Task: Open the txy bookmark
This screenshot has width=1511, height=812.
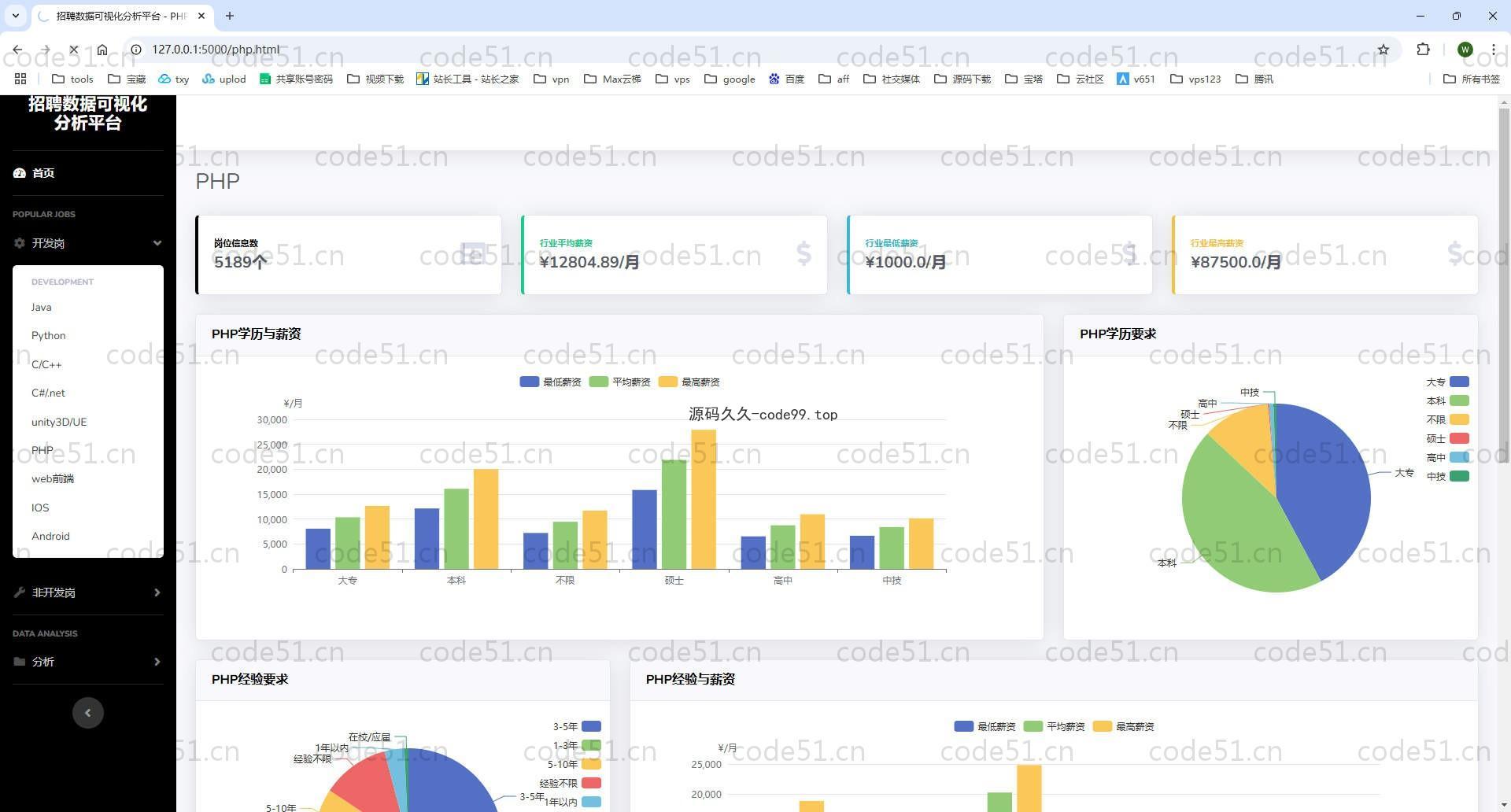Action: coord(174,79)
